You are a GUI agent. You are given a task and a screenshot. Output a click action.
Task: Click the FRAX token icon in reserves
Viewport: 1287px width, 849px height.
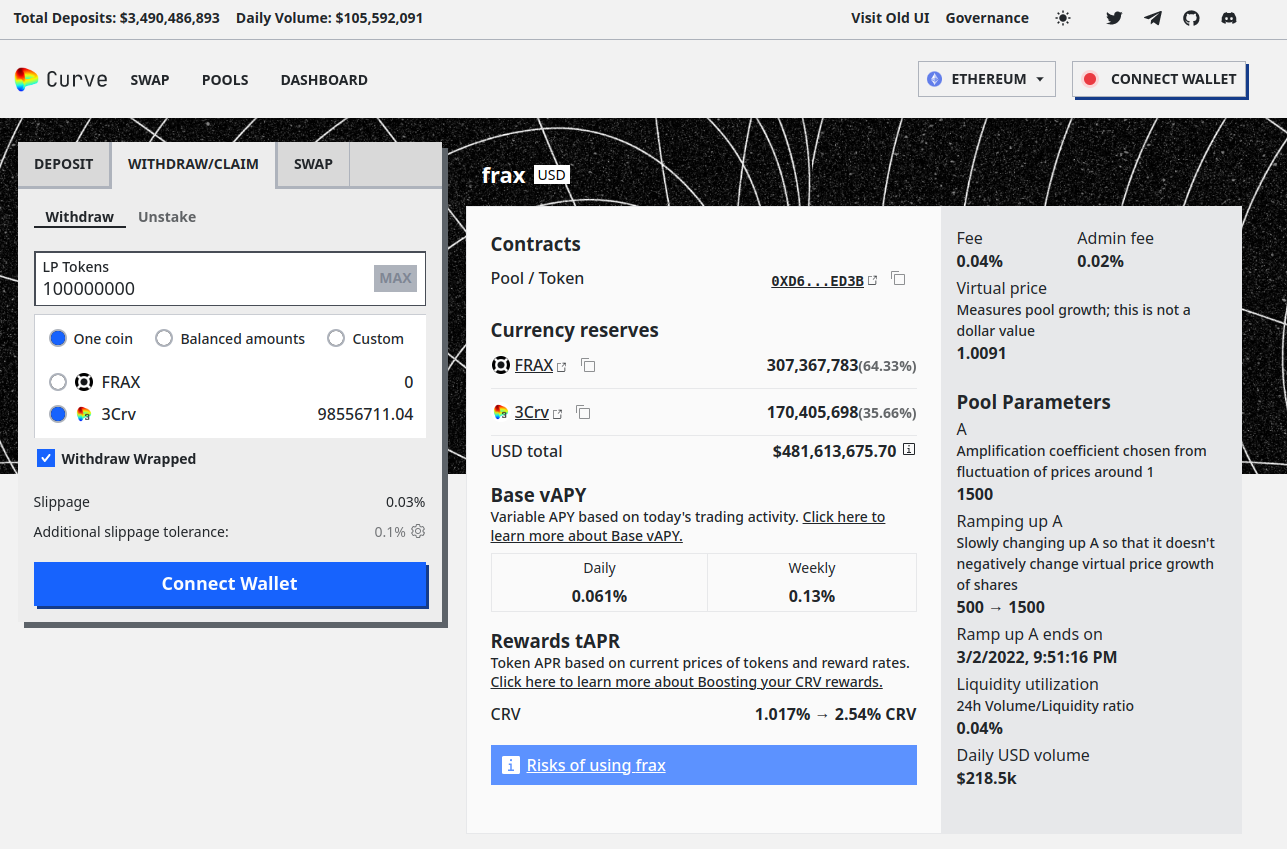(500, 365)
